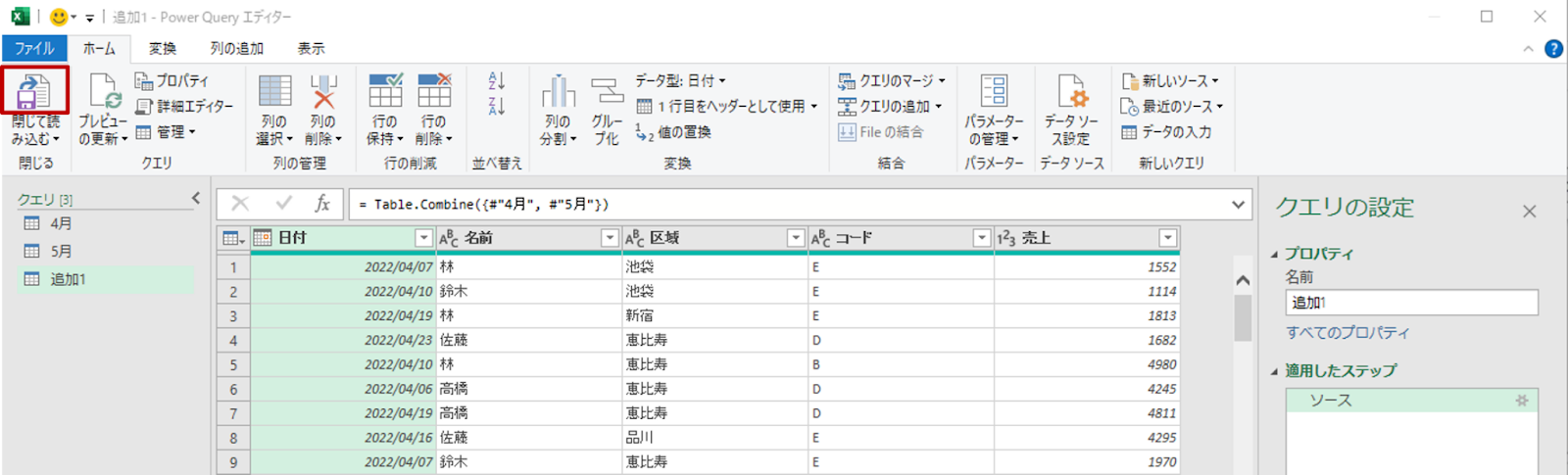Sort ascending with the A-Z icon
The image size is (1568, 475).
[x=497, y=81]
